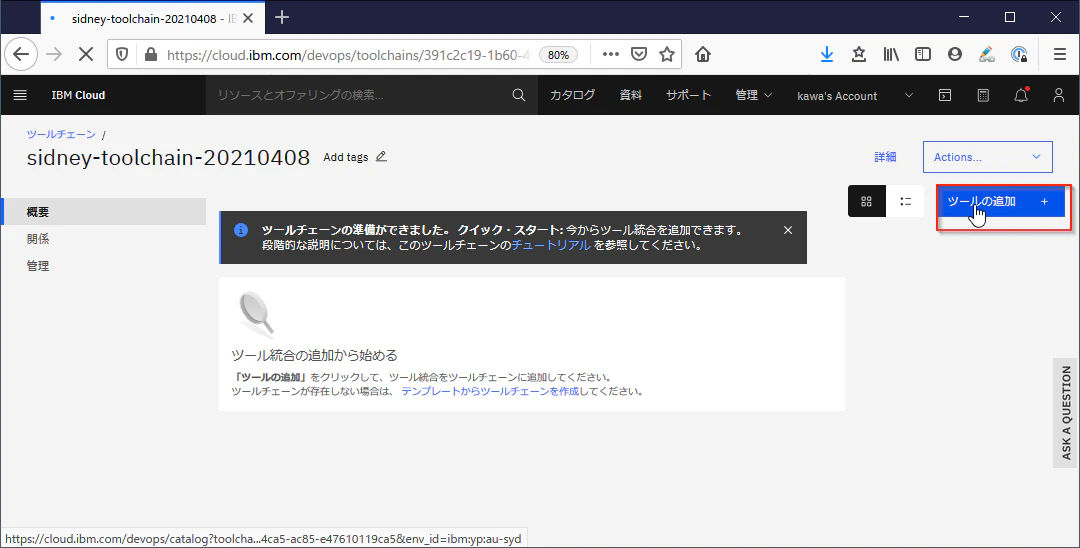Open the user profile avatar icon

pyautogui.click(x=1059, y=95)
